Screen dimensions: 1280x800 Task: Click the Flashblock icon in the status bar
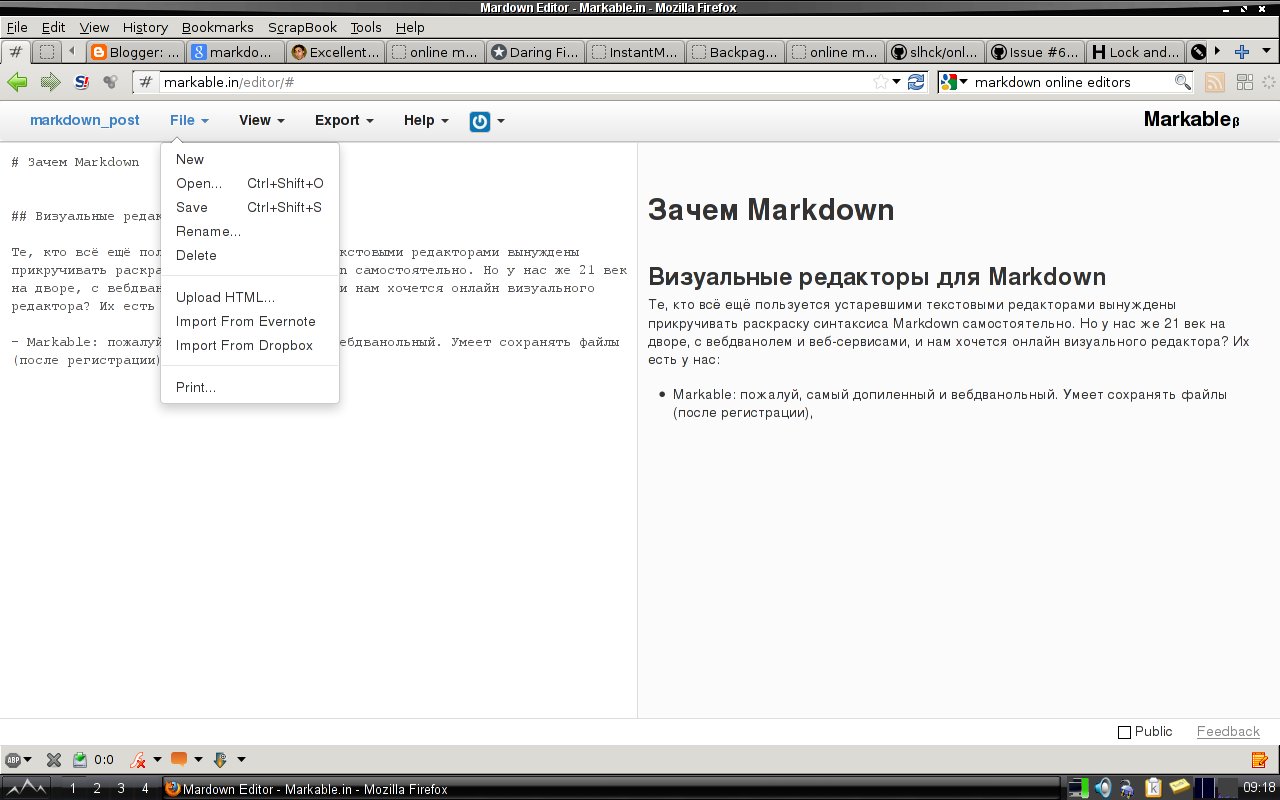135,760
